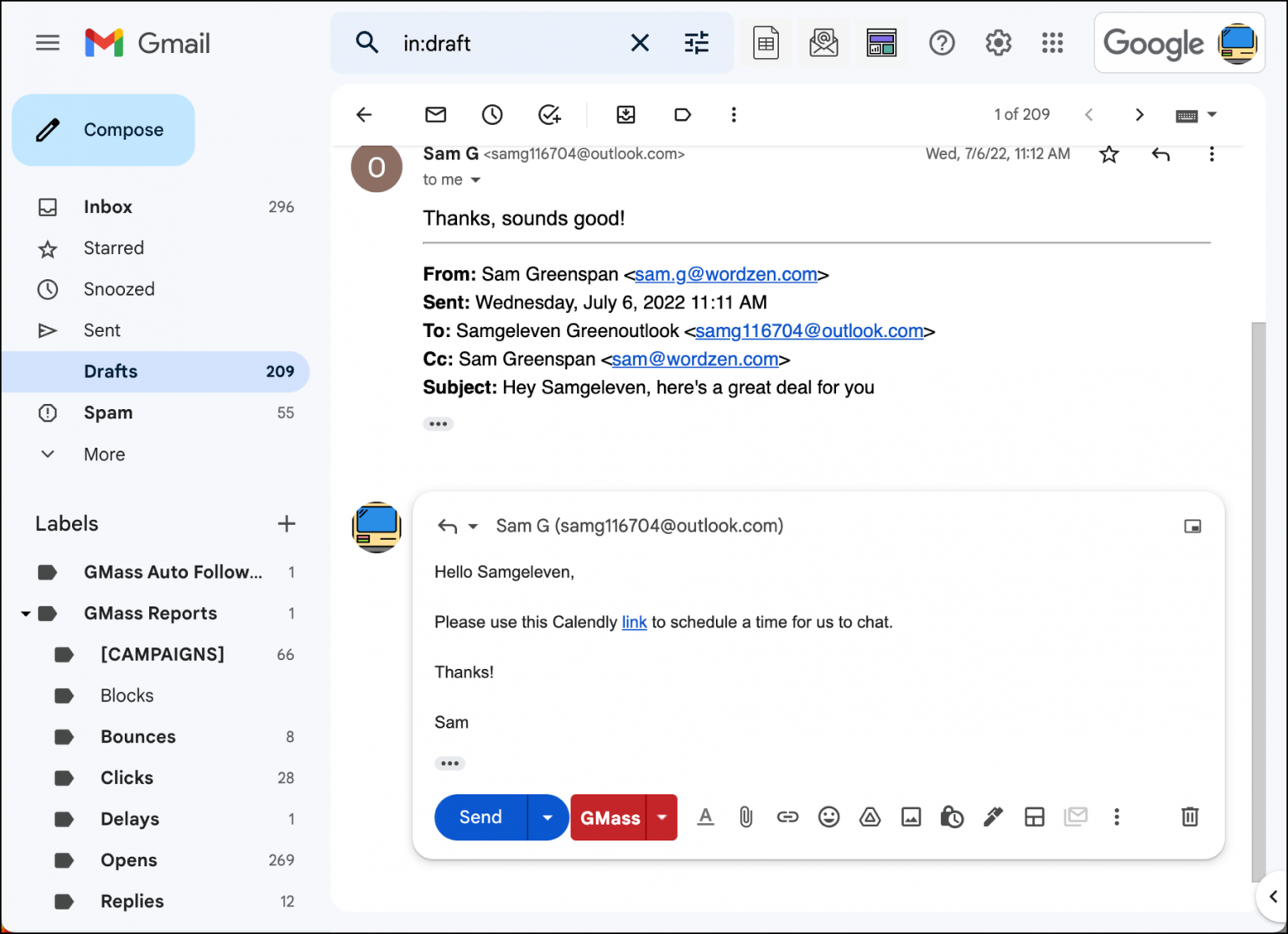This screenshot has width=1288, height=934.
Task: Open the GMass campaign reports icon
Action: coord(823,43)
